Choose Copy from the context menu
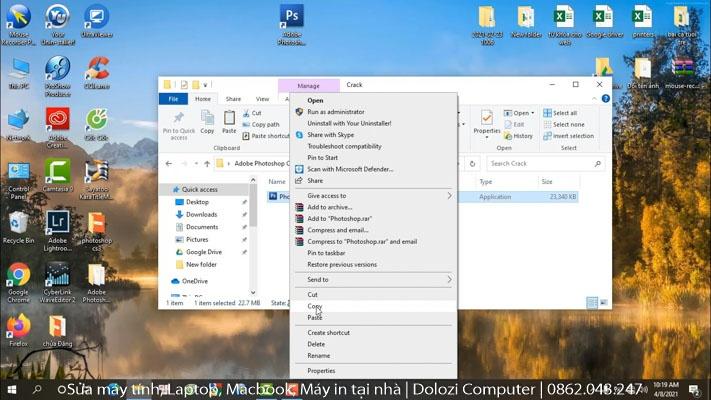711x400 pixels. pyautogui.click(x=315, y=307)
